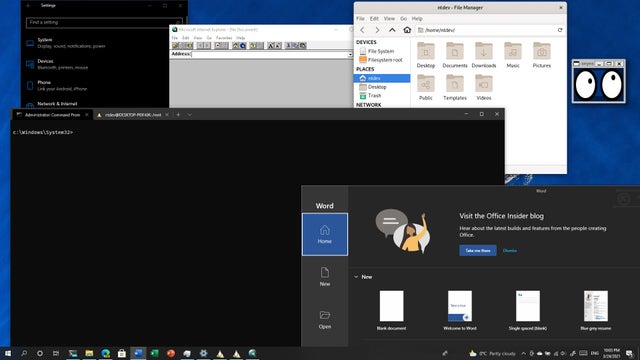
Task: Open File menu in File Manager
Action: (360, 19)
